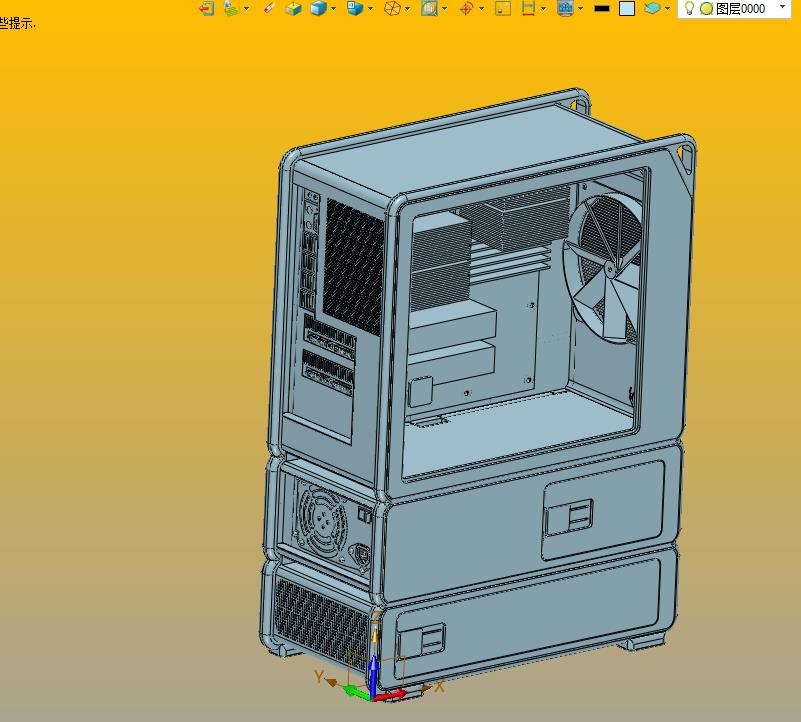The image size is (801, 722).
Task: Open the measure dimension dropdown arrow
Action: tap(544, 9)
